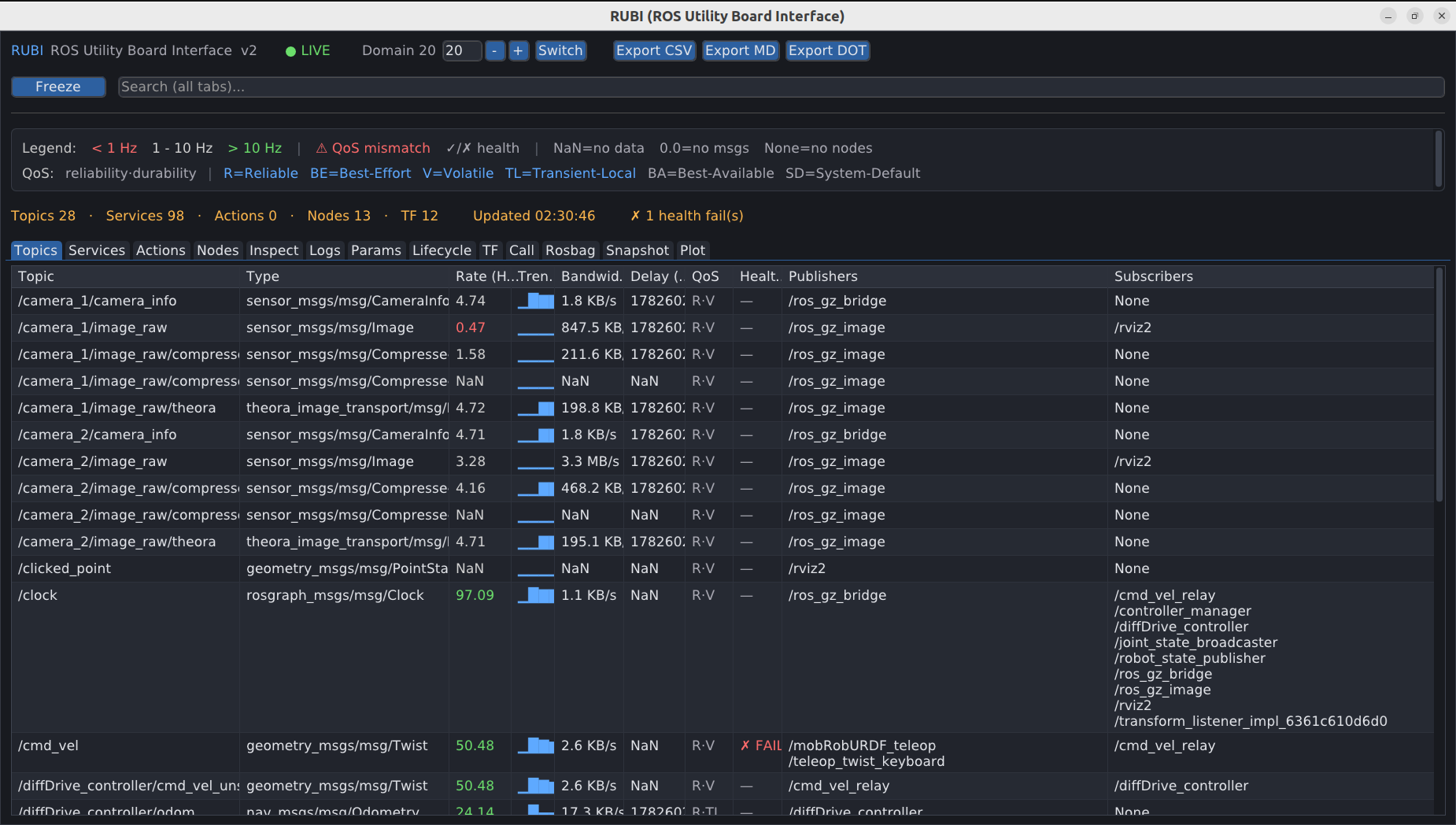Image resolution: width=1456 pixels, height=825 pixels.
Task: Select the /cmd_vel topic row
Action: pyautogui.click(x=722, y=753)
